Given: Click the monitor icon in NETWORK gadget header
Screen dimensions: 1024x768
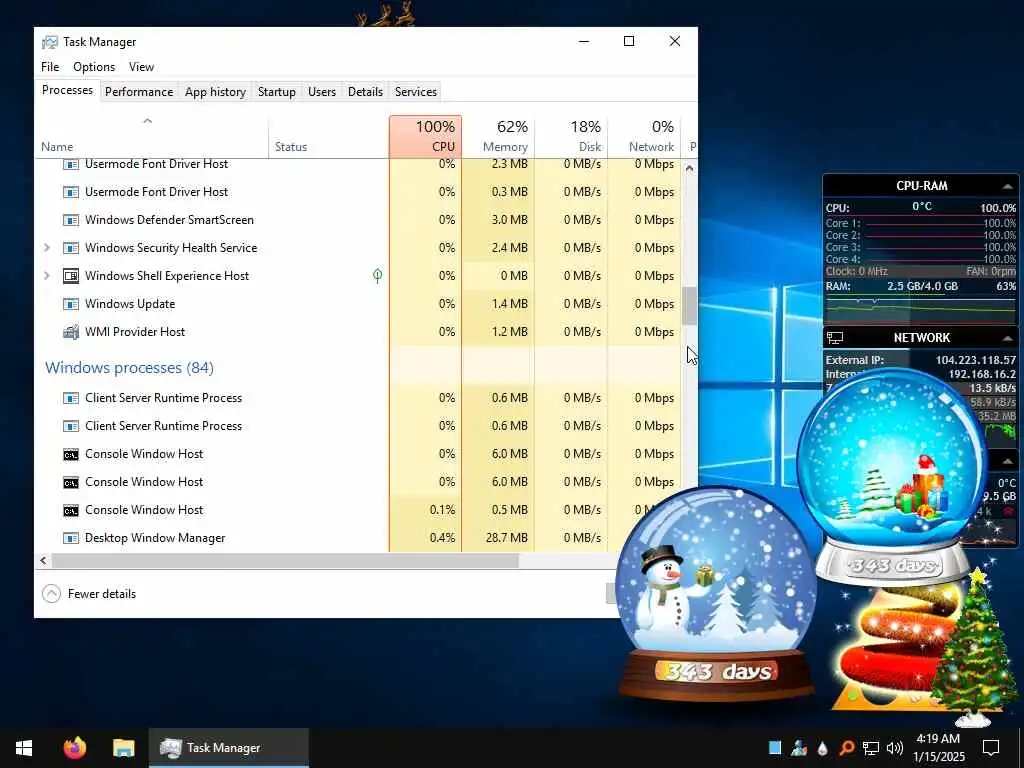Looking at the screenshot, I should 835,338.
